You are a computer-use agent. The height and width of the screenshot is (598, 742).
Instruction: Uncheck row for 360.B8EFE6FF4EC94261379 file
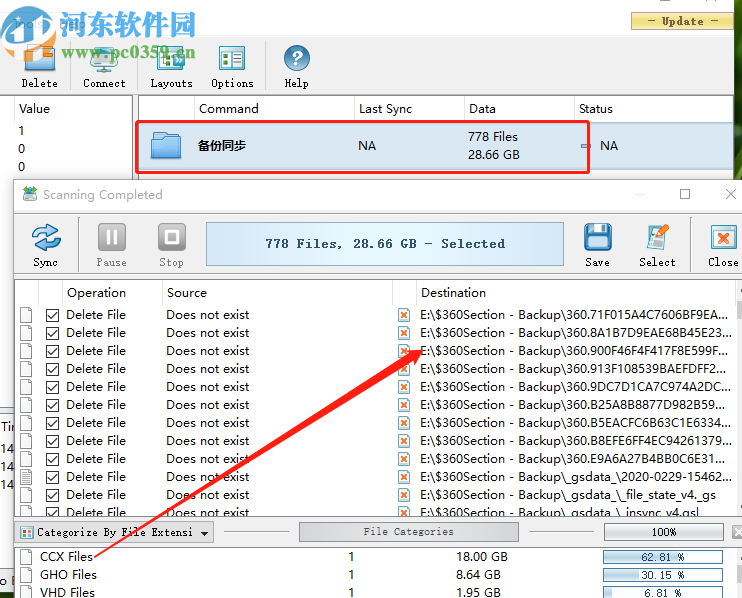pos(53,441)
